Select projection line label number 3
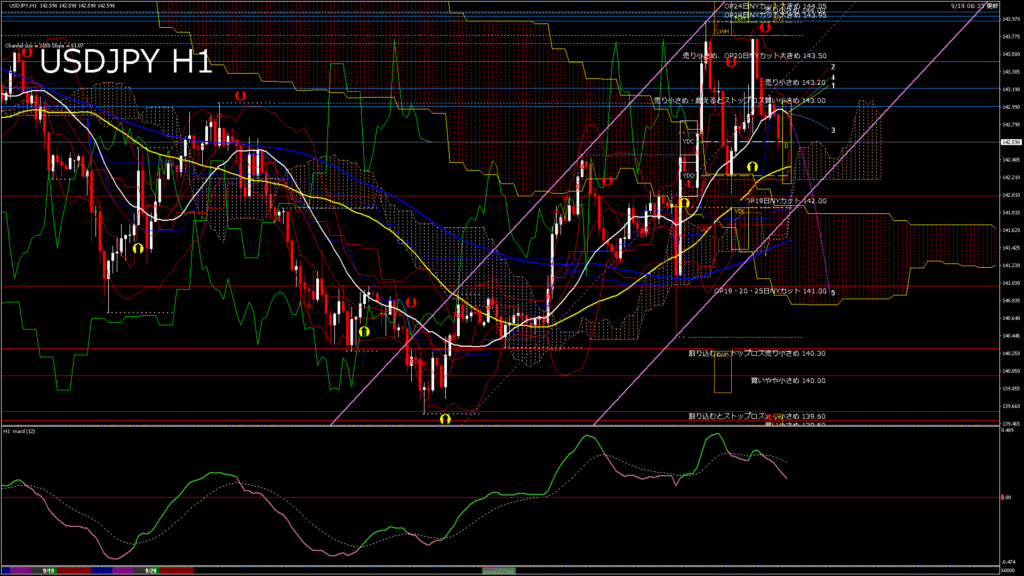 833,130
